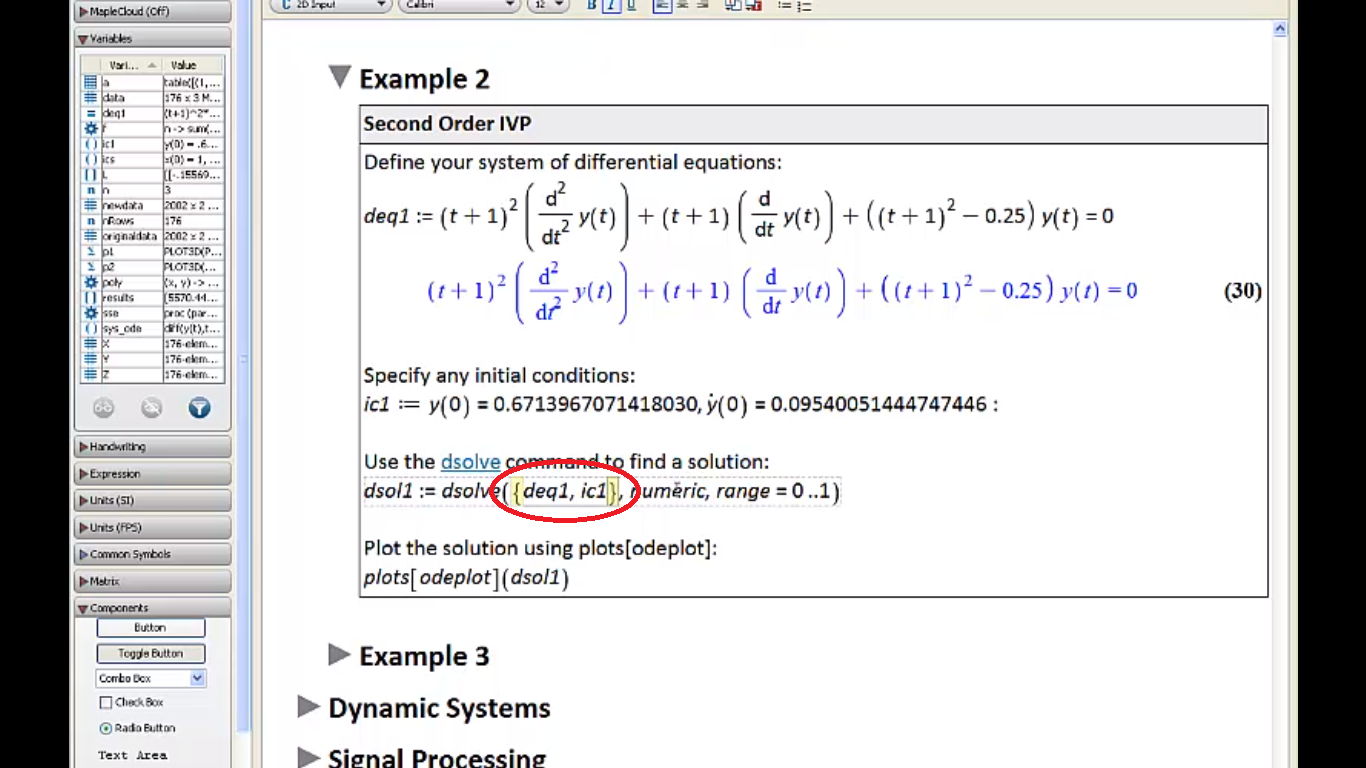
Task: Click the Button component in palette
Action: click(151, 628)
